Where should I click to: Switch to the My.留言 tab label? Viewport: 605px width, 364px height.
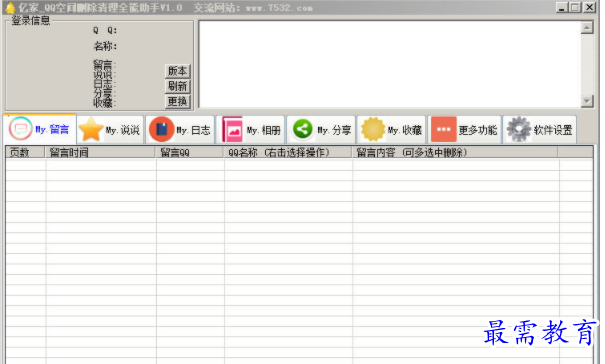click(x=52, y=130)
